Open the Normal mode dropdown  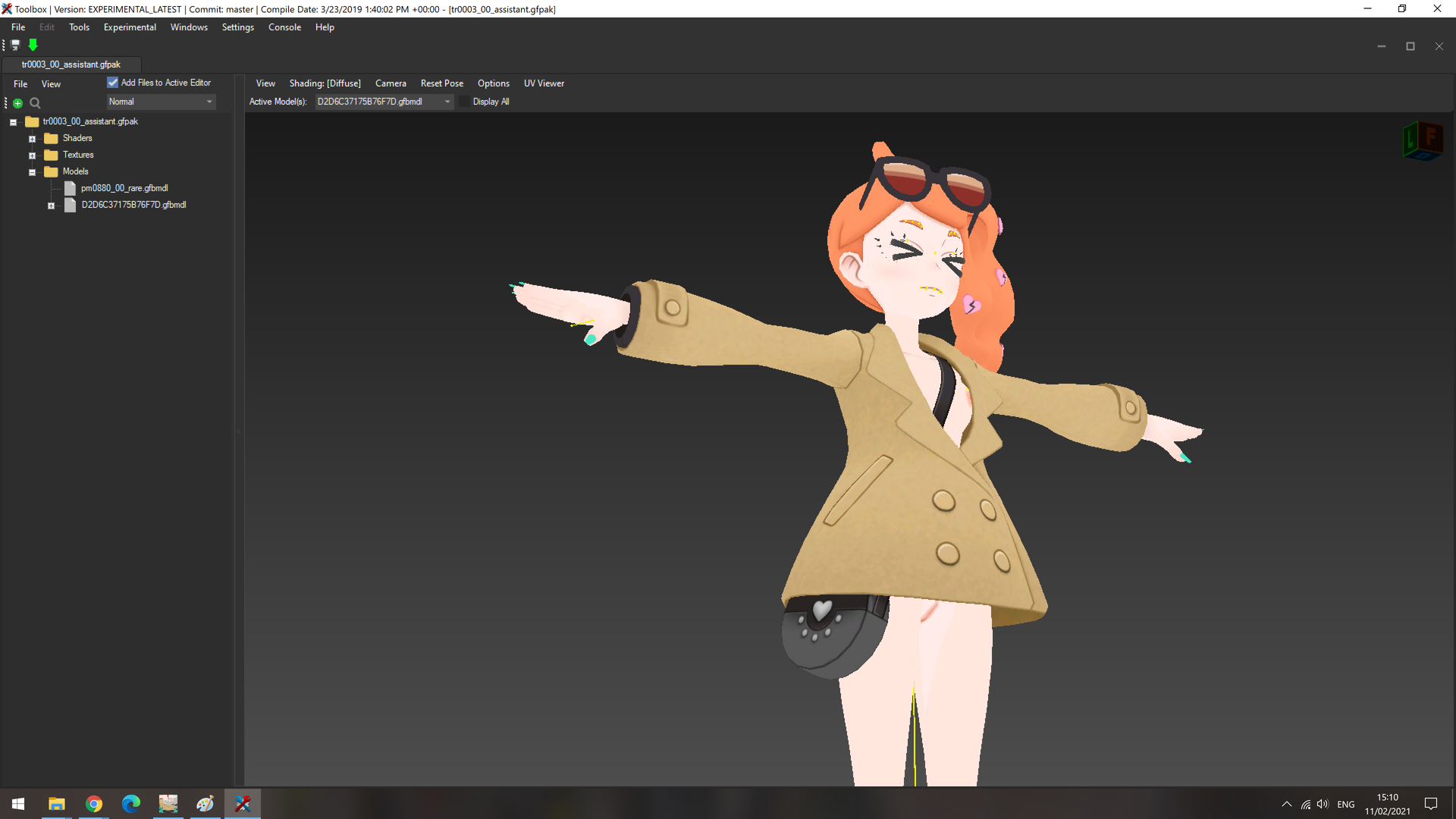click(x=161, y=102)
